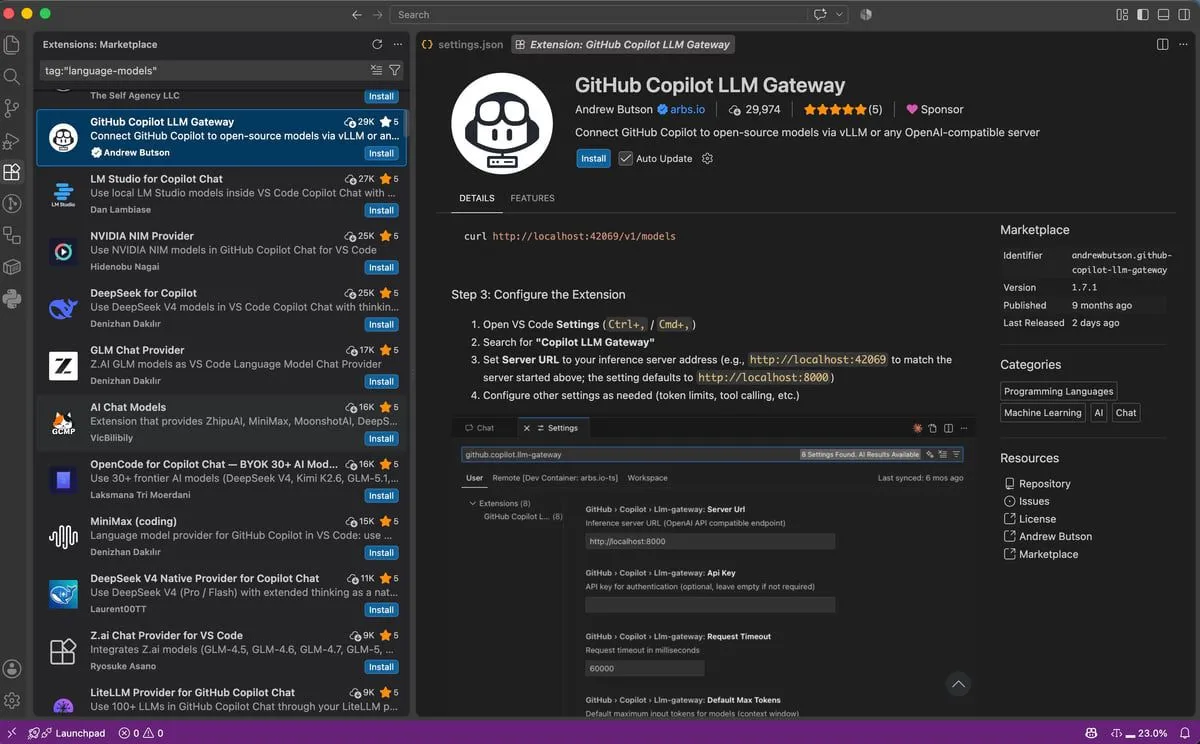Clear the extensions search results
The width and height of the screenshot is (1200, 744).
pyautogui.click(x=376, y=70)
